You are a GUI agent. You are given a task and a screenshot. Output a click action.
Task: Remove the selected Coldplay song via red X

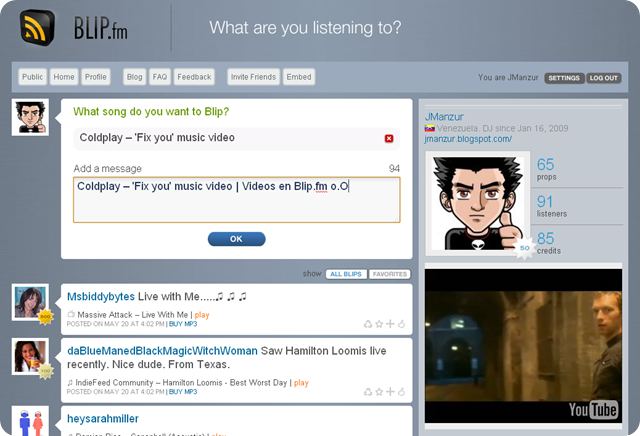click(389, 138)
